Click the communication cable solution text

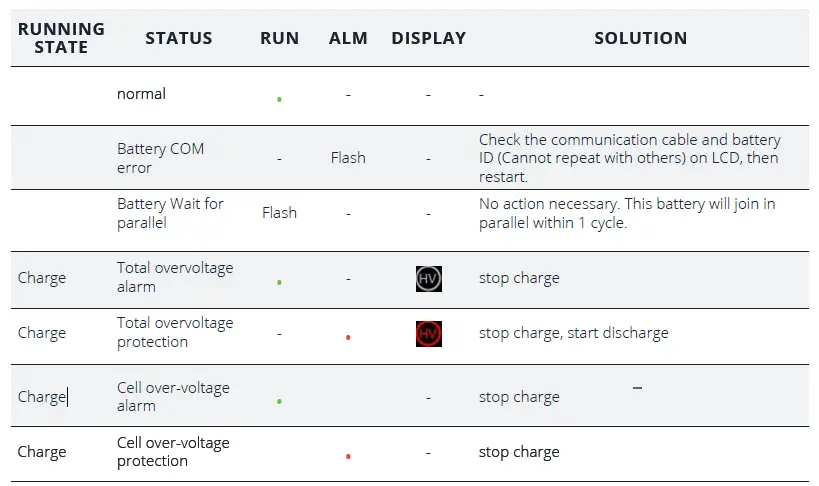tap(629, 158)
